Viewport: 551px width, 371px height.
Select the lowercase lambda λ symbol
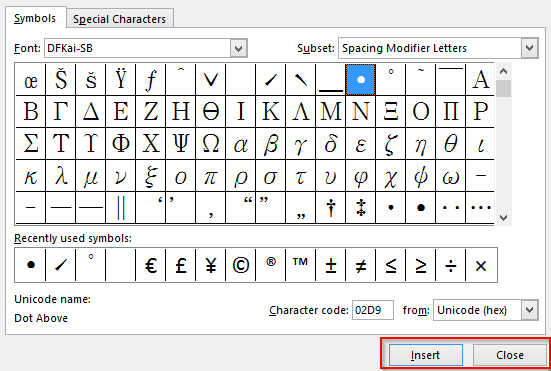point(60,175)
